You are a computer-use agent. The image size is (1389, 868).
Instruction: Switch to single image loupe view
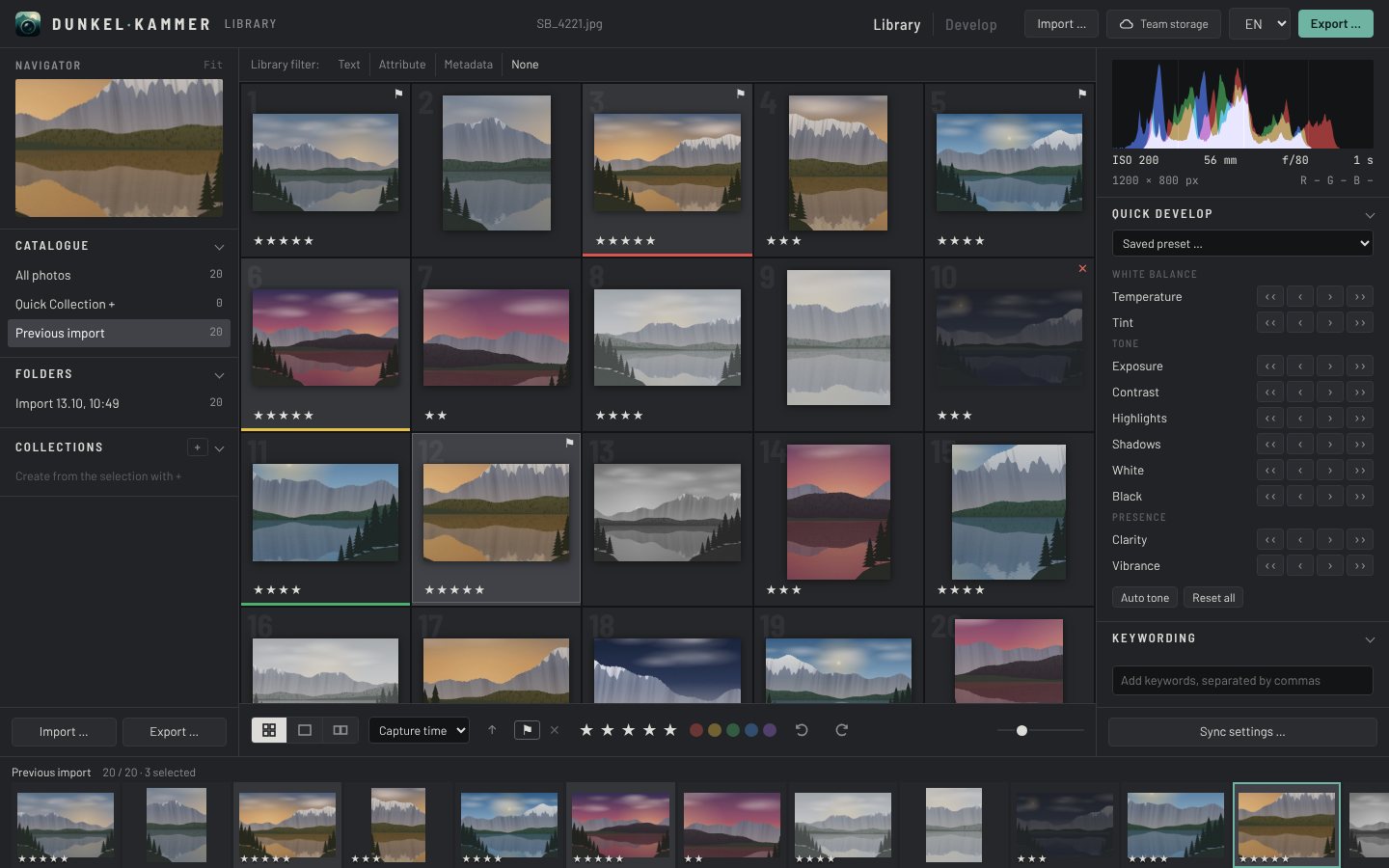pos(305,730)
